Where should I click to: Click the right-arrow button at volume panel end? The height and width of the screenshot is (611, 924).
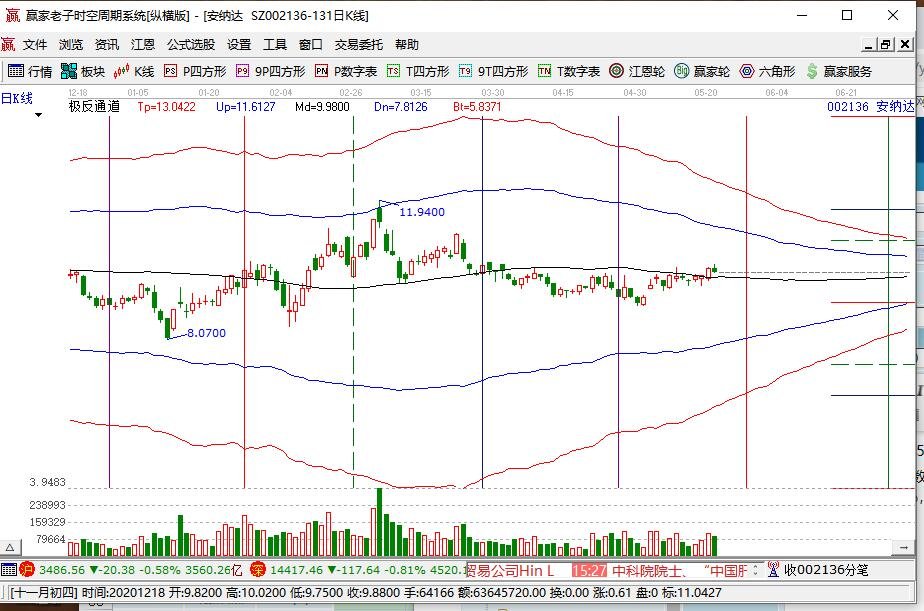(903, 547)
